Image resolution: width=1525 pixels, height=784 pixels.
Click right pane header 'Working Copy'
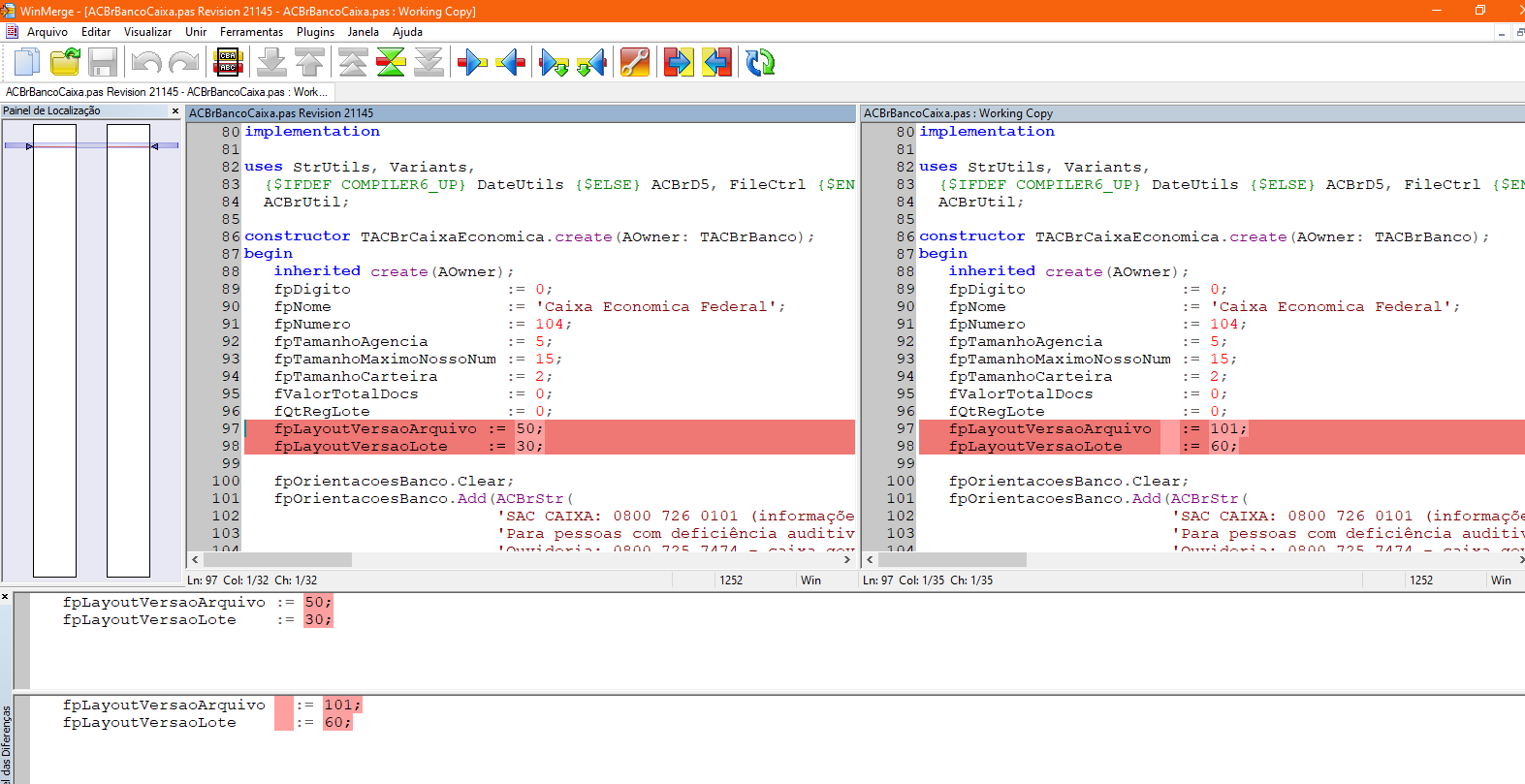click(1193, 113)
